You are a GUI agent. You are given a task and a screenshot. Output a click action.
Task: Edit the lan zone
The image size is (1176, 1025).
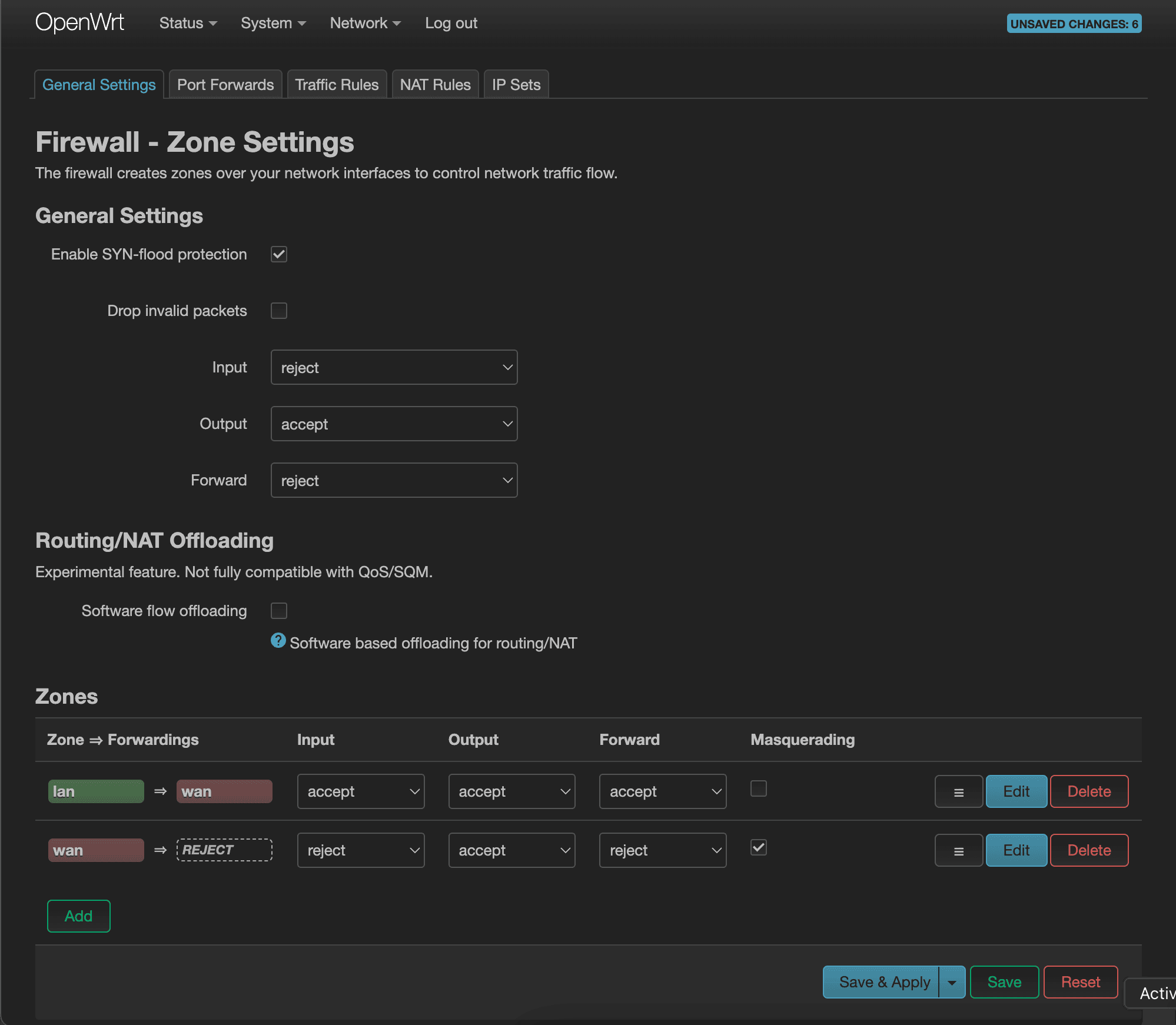[x=1016, y=791]
